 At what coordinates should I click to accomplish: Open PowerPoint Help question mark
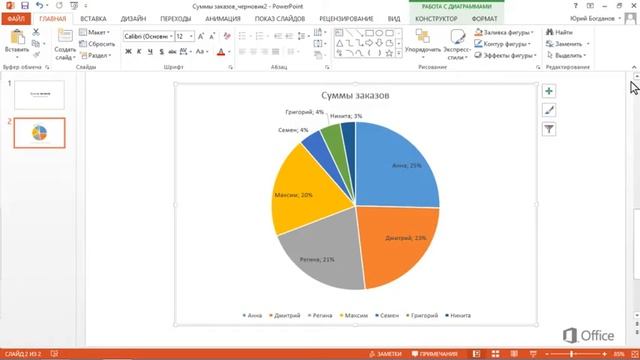click(575, 6)
